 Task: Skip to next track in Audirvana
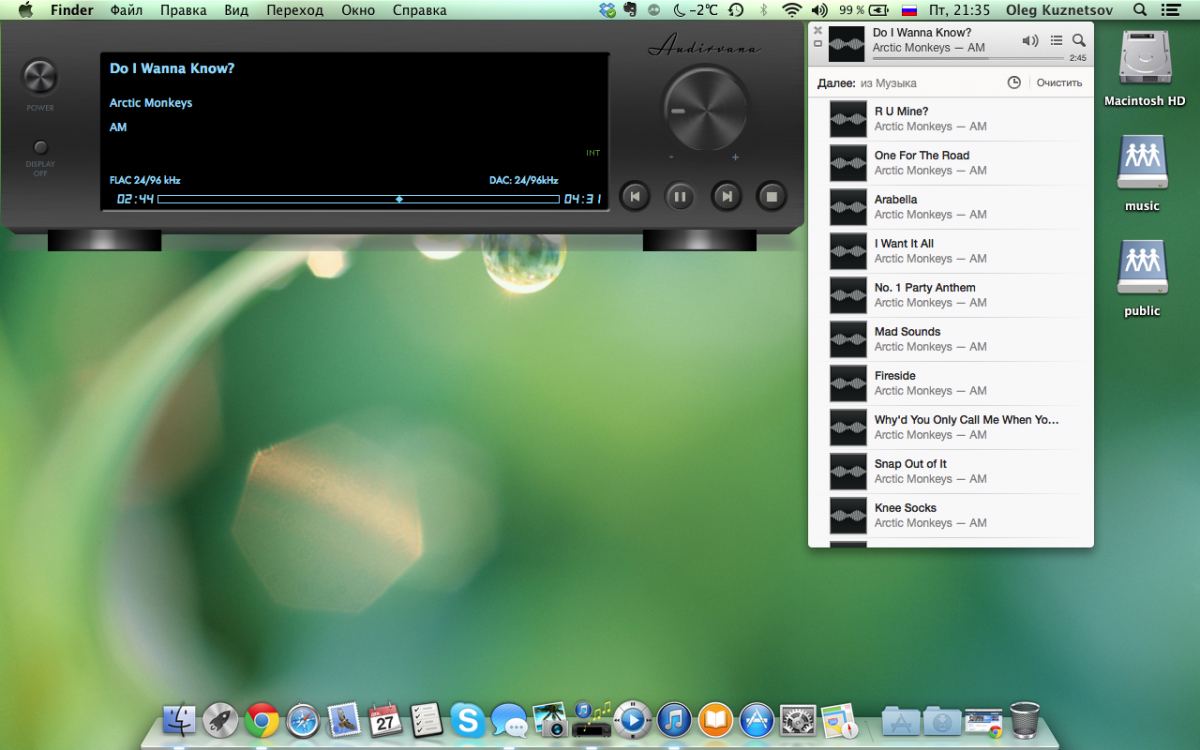[727, 196]
